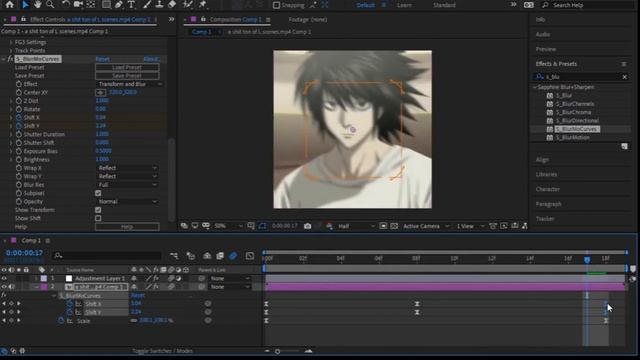Click the Home icon in toolbar

pos(9,4)
